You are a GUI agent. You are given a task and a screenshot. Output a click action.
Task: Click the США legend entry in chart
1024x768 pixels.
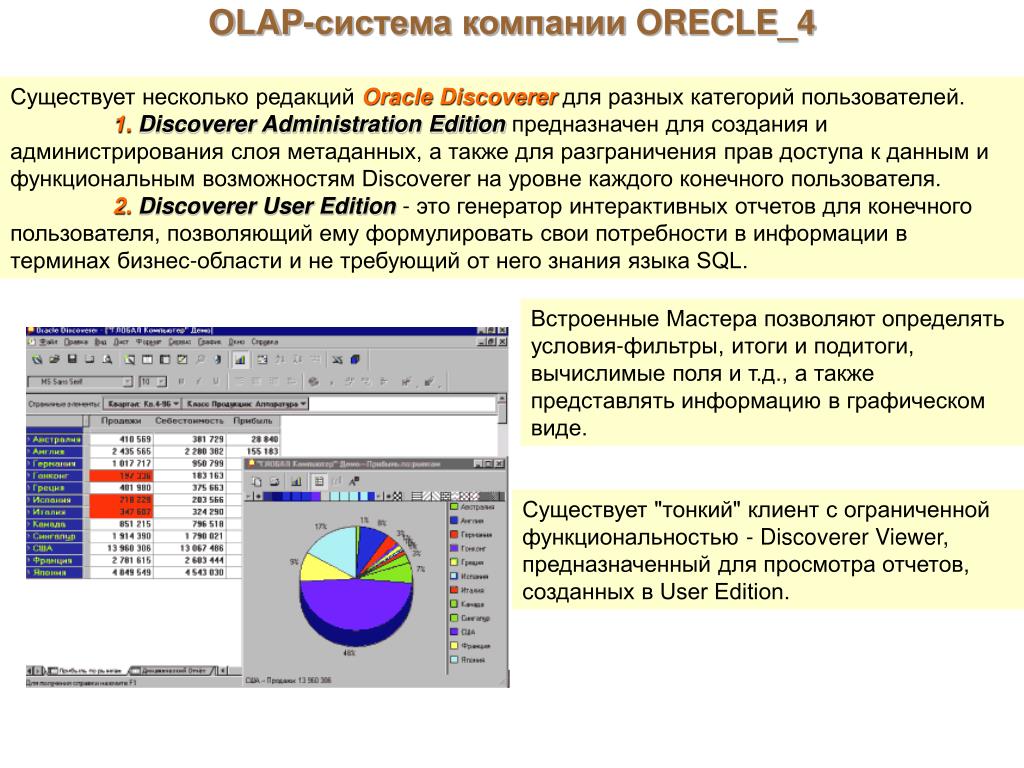pos(462,632)
